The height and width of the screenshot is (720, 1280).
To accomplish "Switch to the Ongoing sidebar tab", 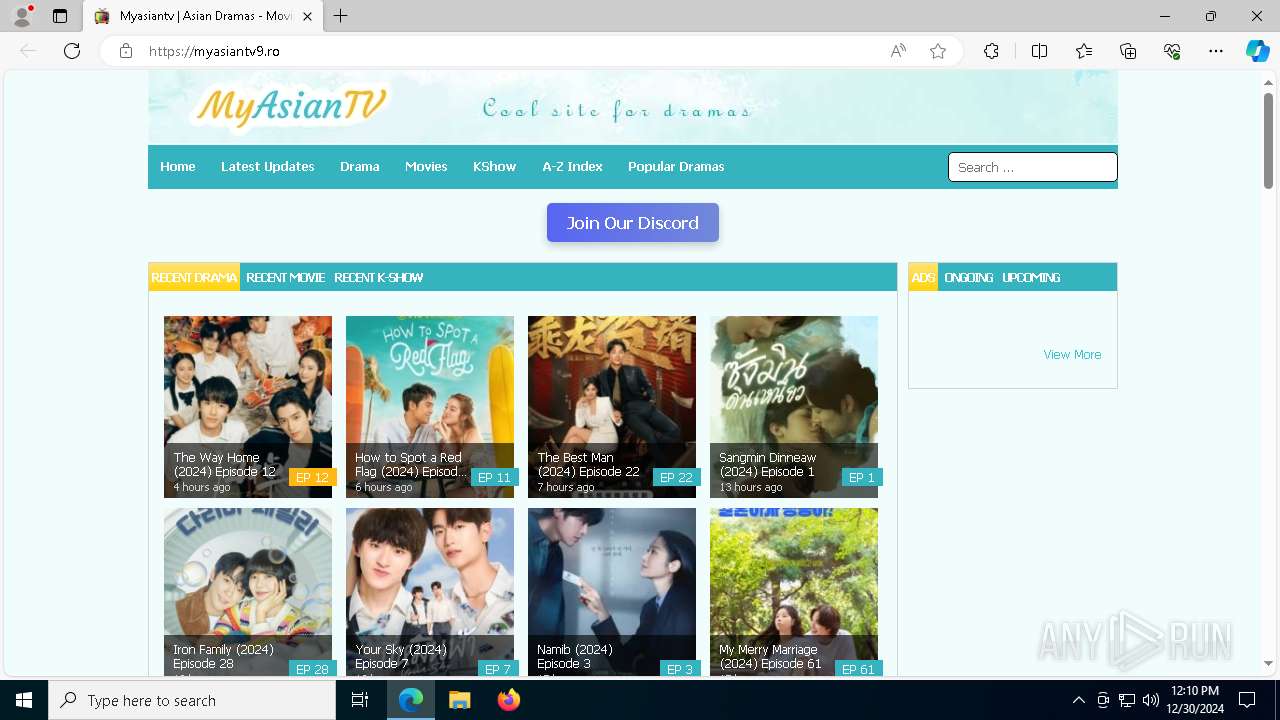I will point(969,277).
